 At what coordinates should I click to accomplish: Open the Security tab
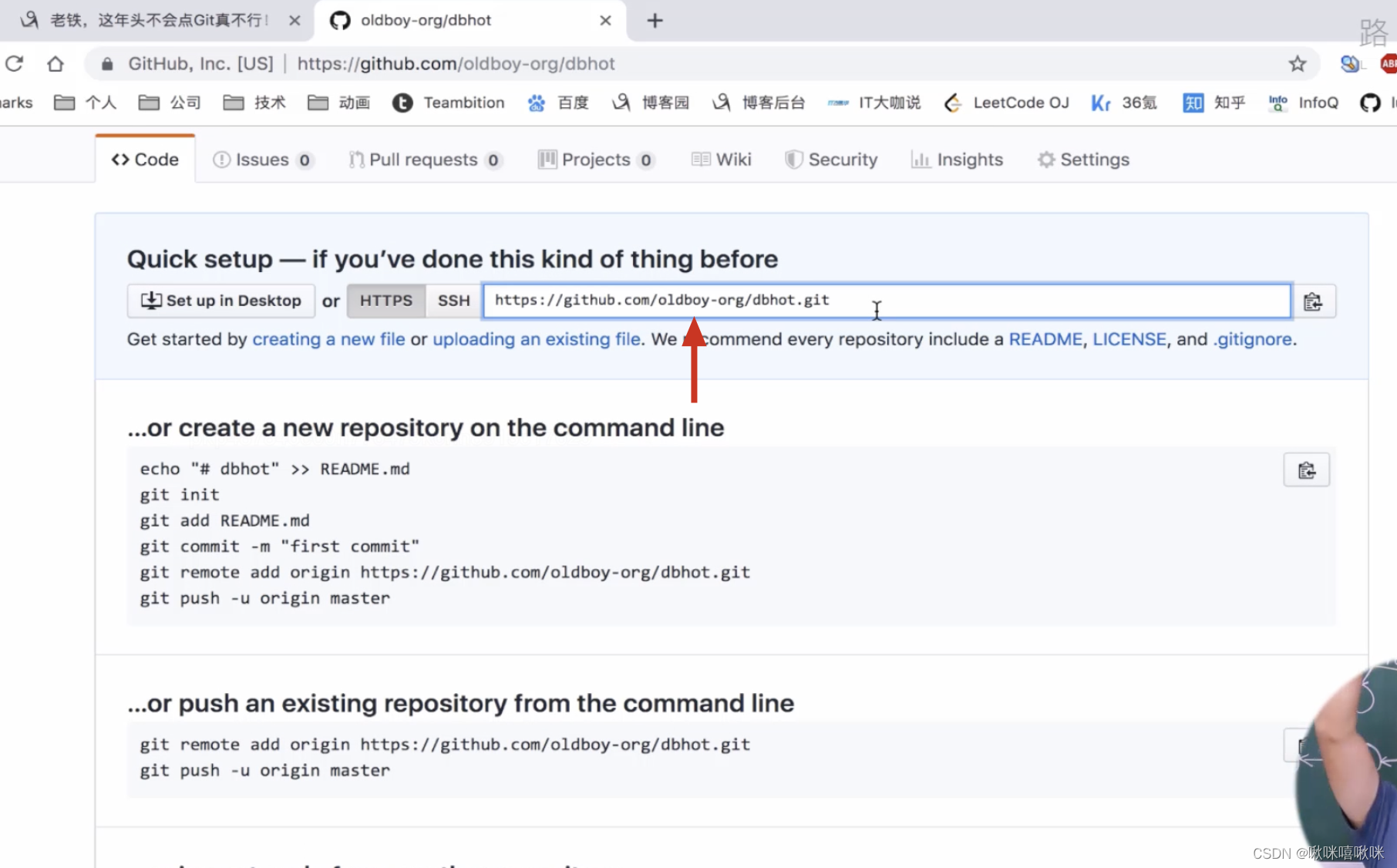[x=831, y=160]
